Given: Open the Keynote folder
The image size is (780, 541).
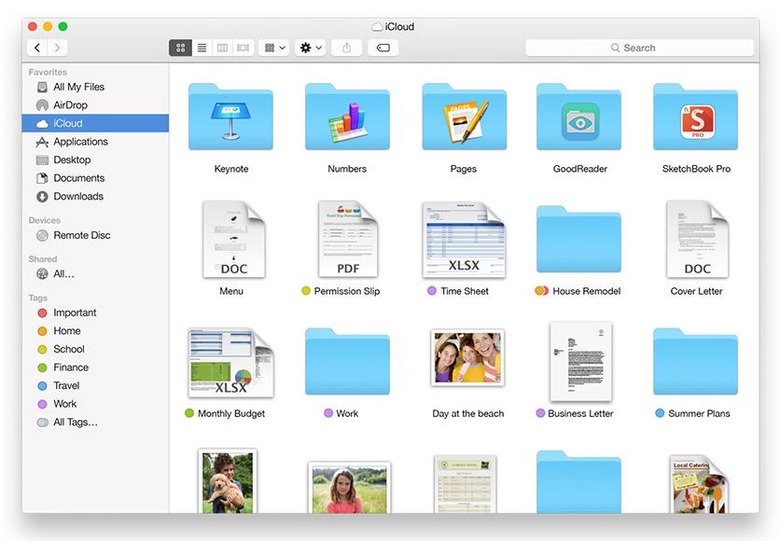Looking at the screenshot, I should 230,117.
